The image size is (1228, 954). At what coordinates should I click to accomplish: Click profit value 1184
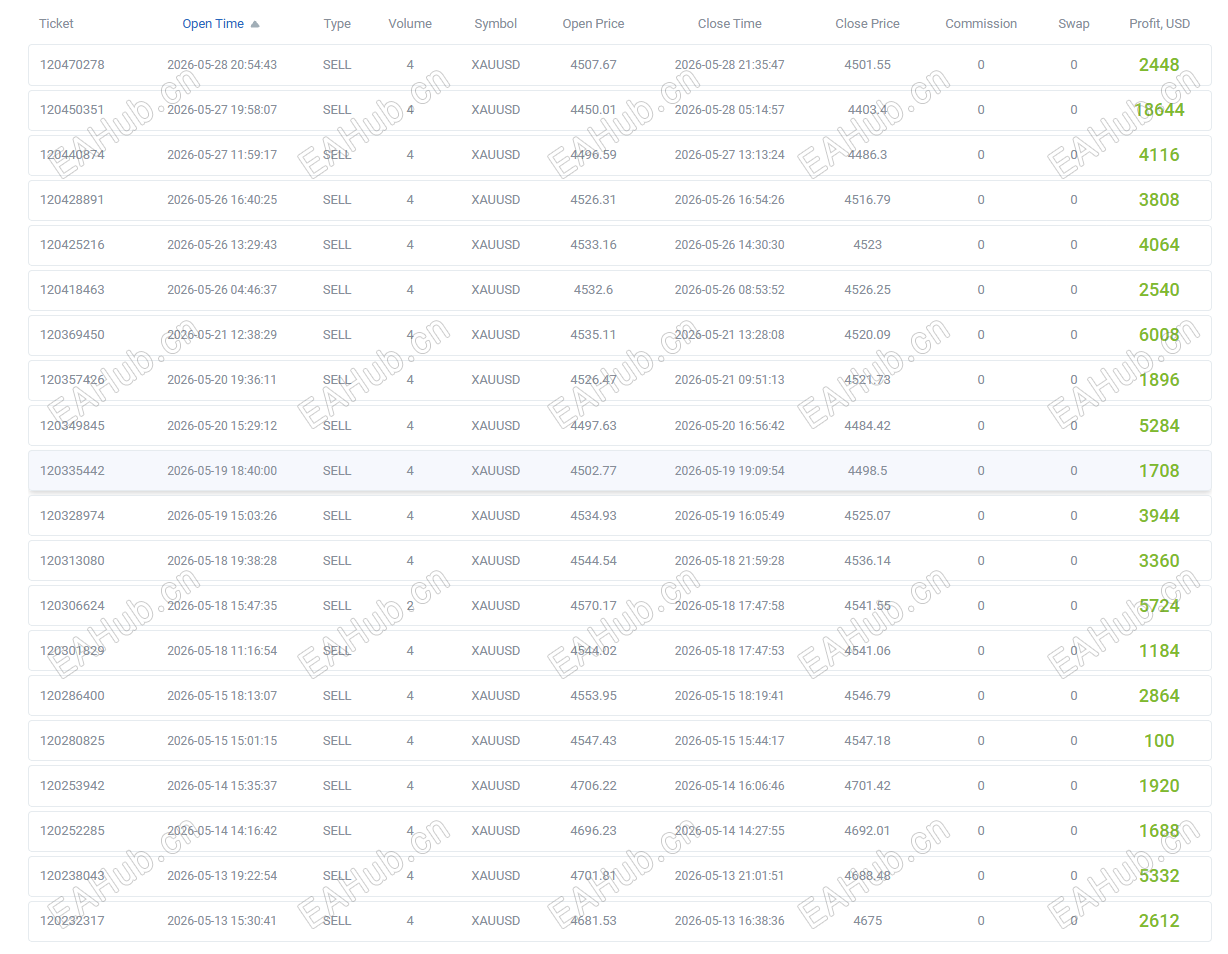click(x=1159, y=651)
